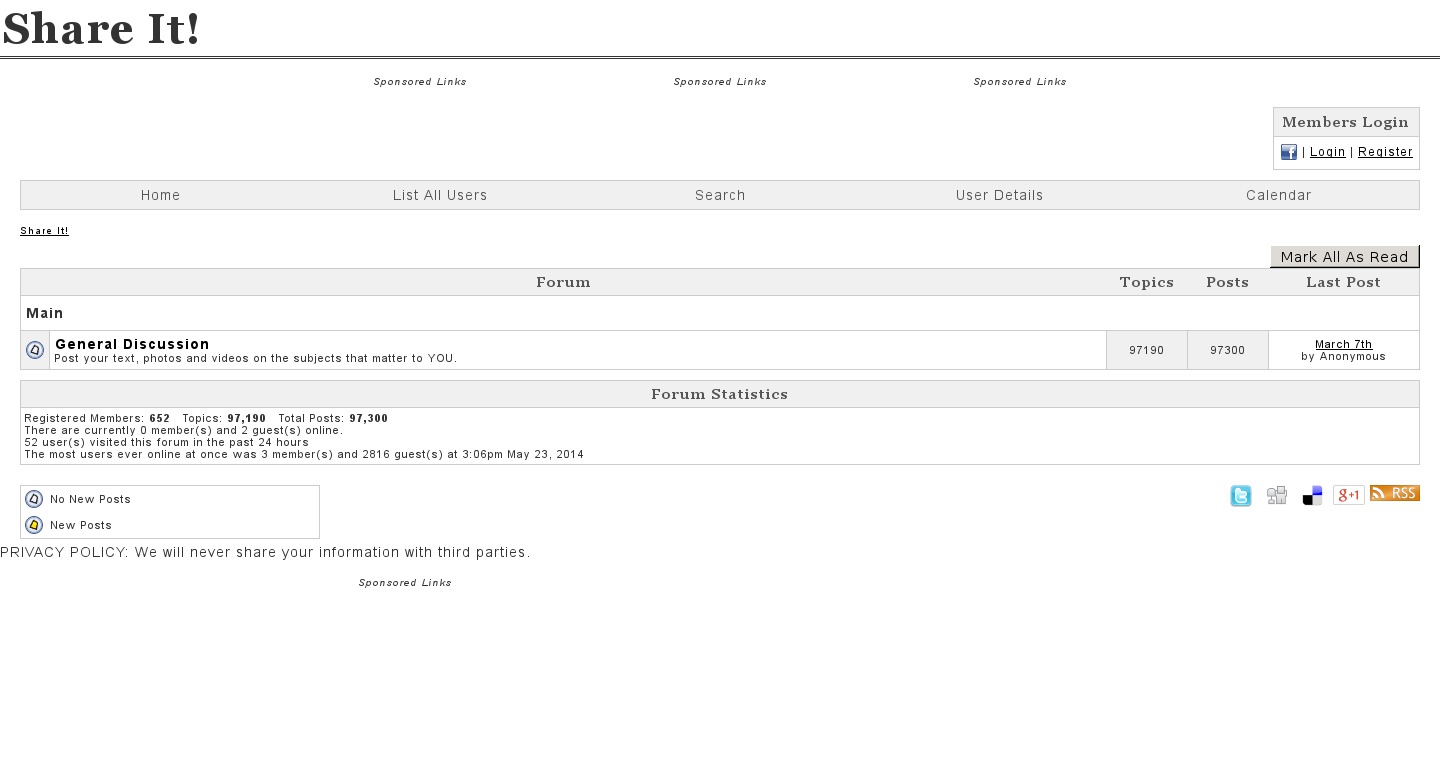
Task: Click the 'by Anonymous' text
Action: pos(1344,357)
